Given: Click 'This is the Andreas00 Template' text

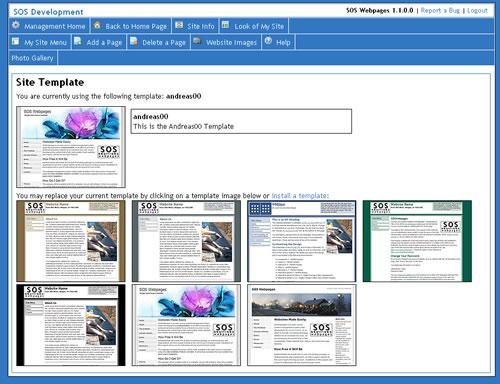Looking at the screenshot, I should [x=184, y=126].
